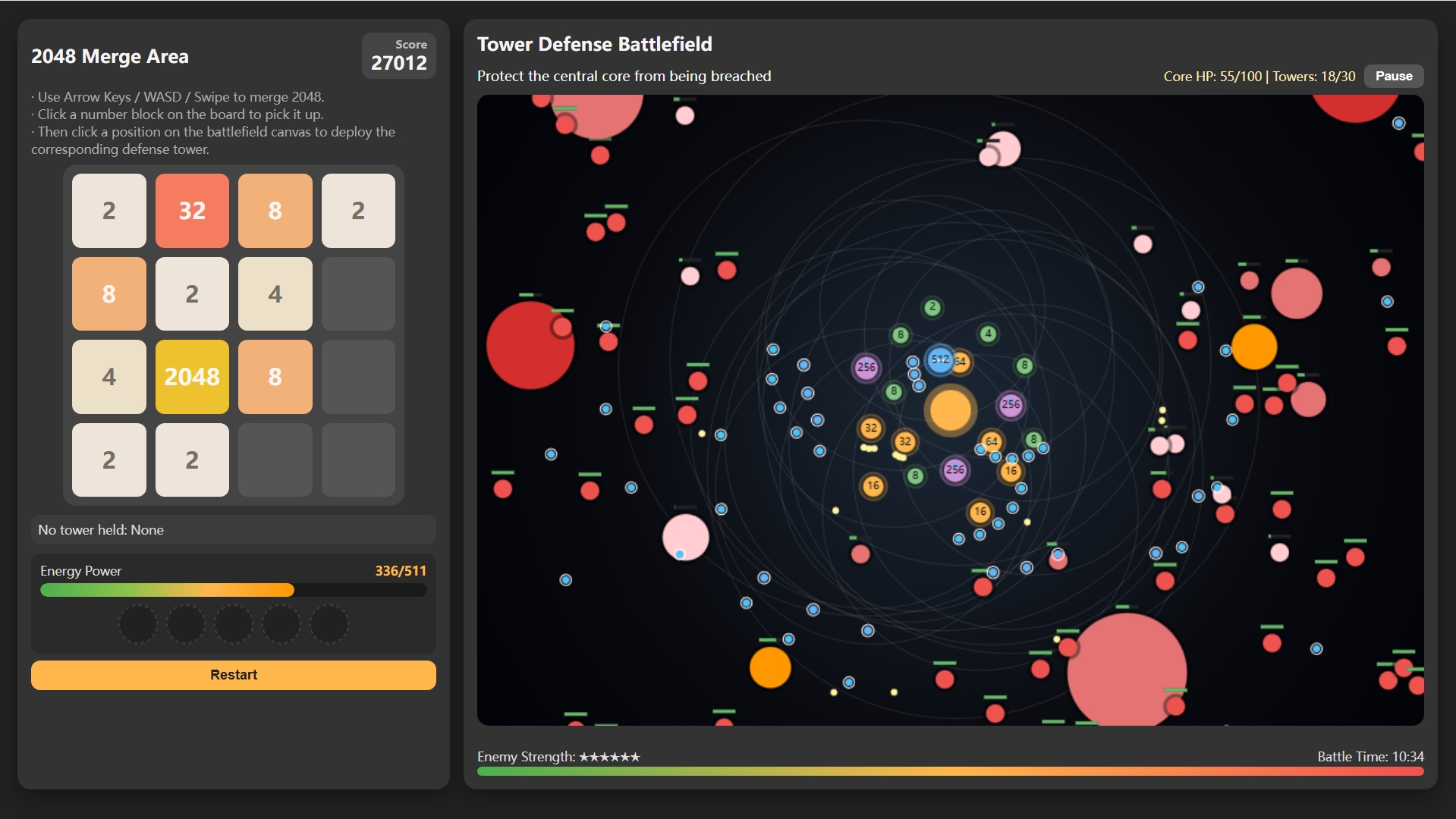
Task: Select the purple 256 tower right of the core
Action: click(x=1011, y=405)
